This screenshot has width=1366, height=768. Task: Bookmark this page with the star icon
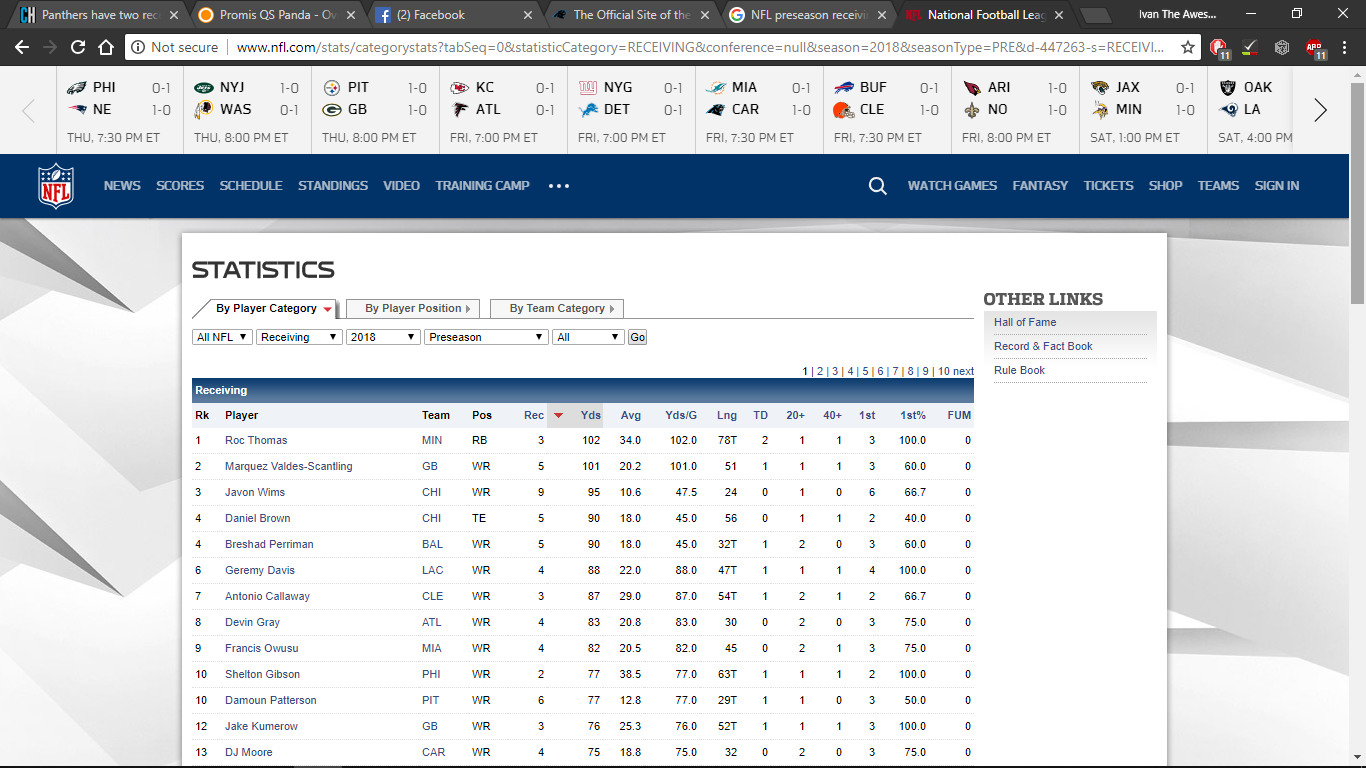(x=1188, y=47)
